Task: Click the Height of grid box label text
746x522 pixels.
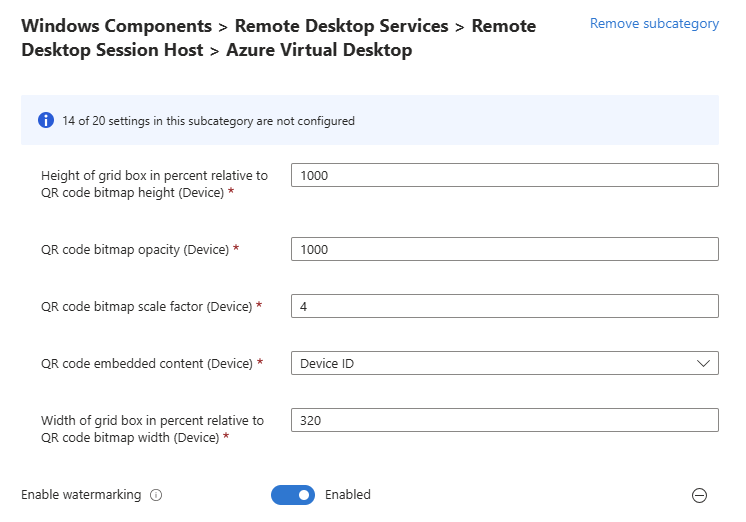Action: coord(154,184)
